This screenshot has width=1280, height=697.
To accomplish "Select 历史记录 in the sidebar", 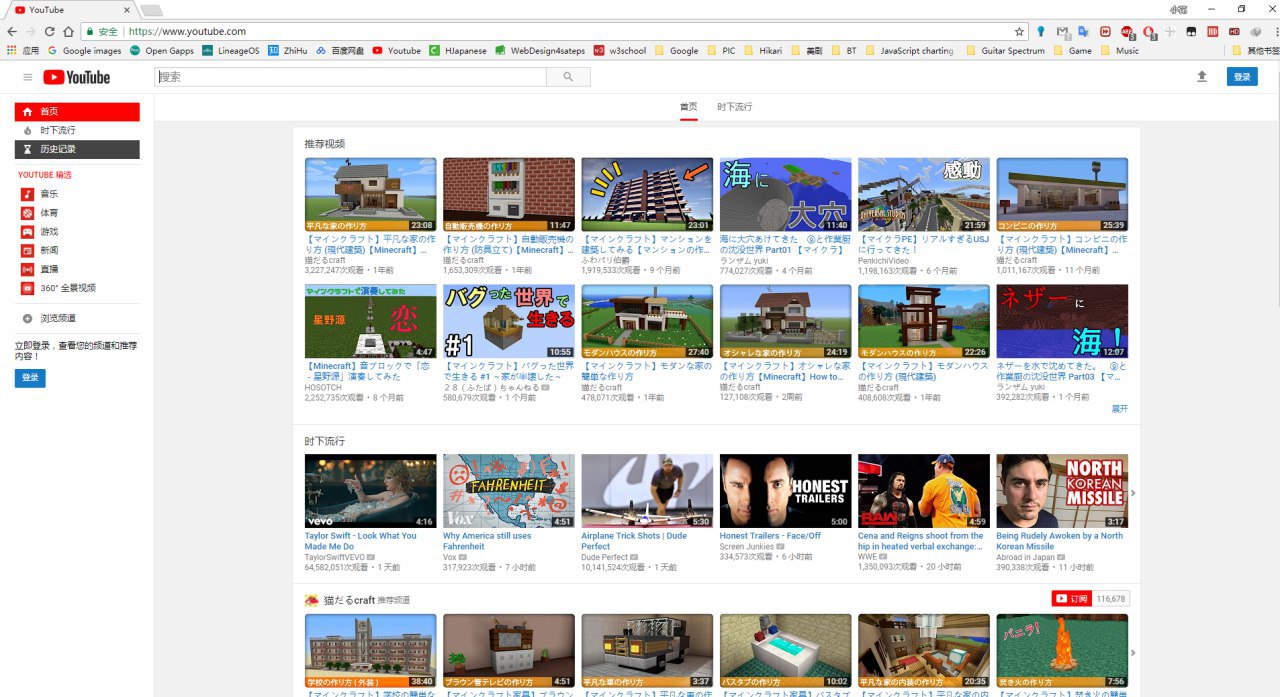I will pos(77,150).
